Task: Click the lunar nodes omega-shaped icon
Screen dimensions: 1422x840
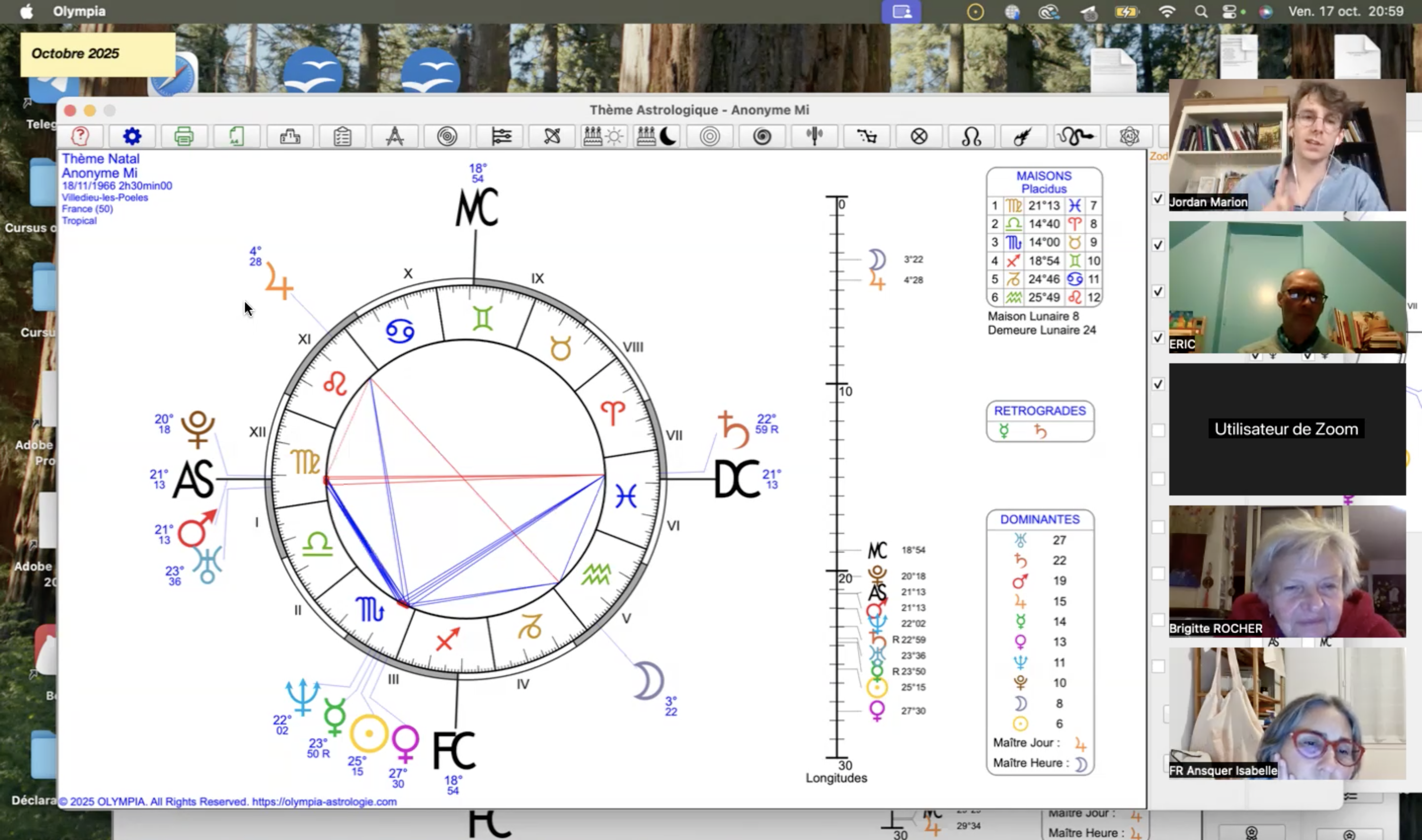Action: (x=971, y=136)
